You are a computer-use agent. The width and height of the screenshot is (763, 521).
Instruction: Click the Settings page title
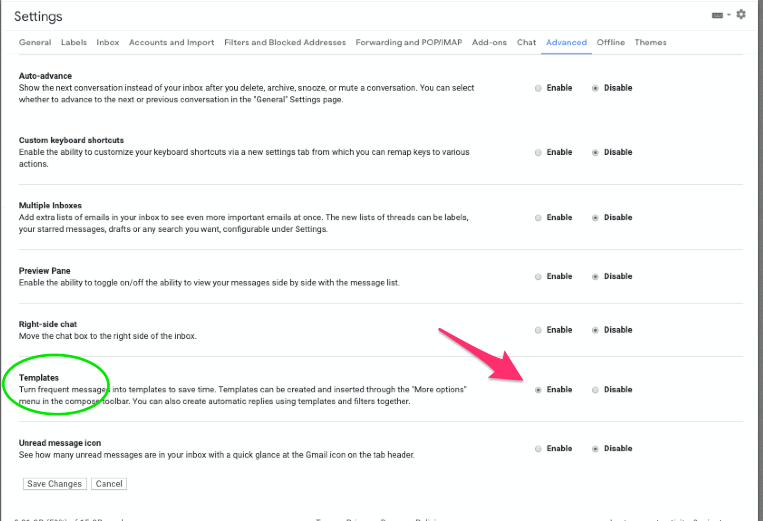pos(38,16)
